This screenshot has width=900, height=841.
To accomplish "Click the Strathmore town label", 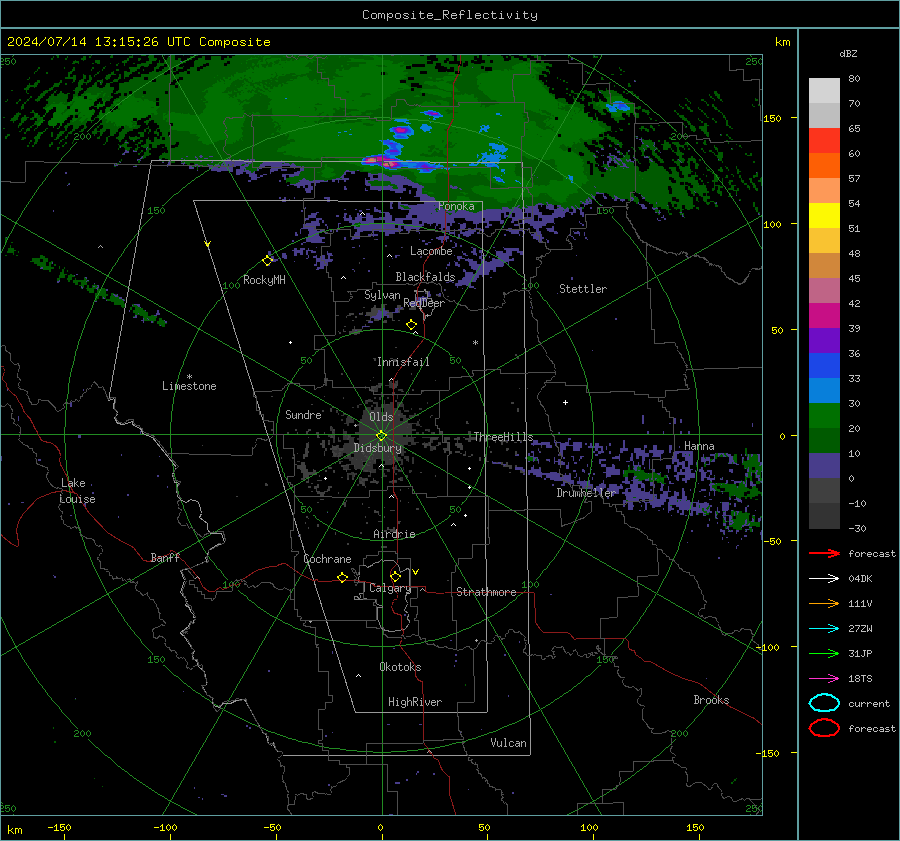I will click(486, 592).
